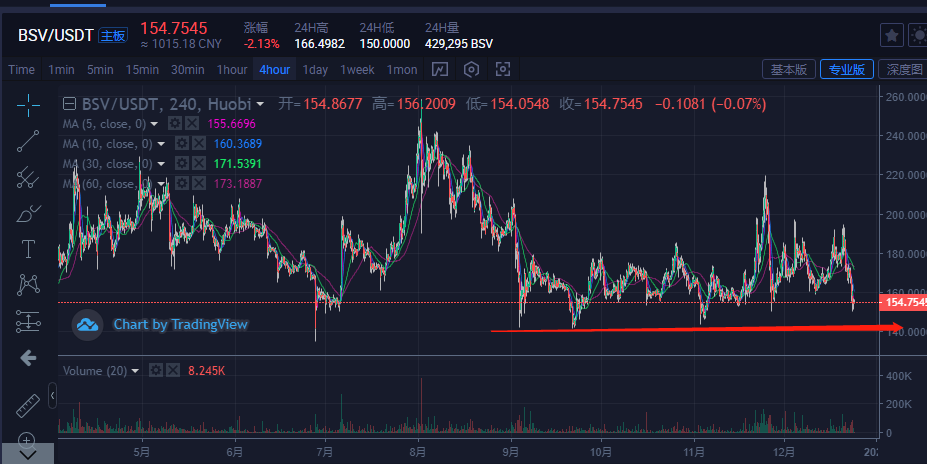Click the ≈ 1015.18 CNY price
Viewport: 927px width, 464px height.
[x=181, y=44]
